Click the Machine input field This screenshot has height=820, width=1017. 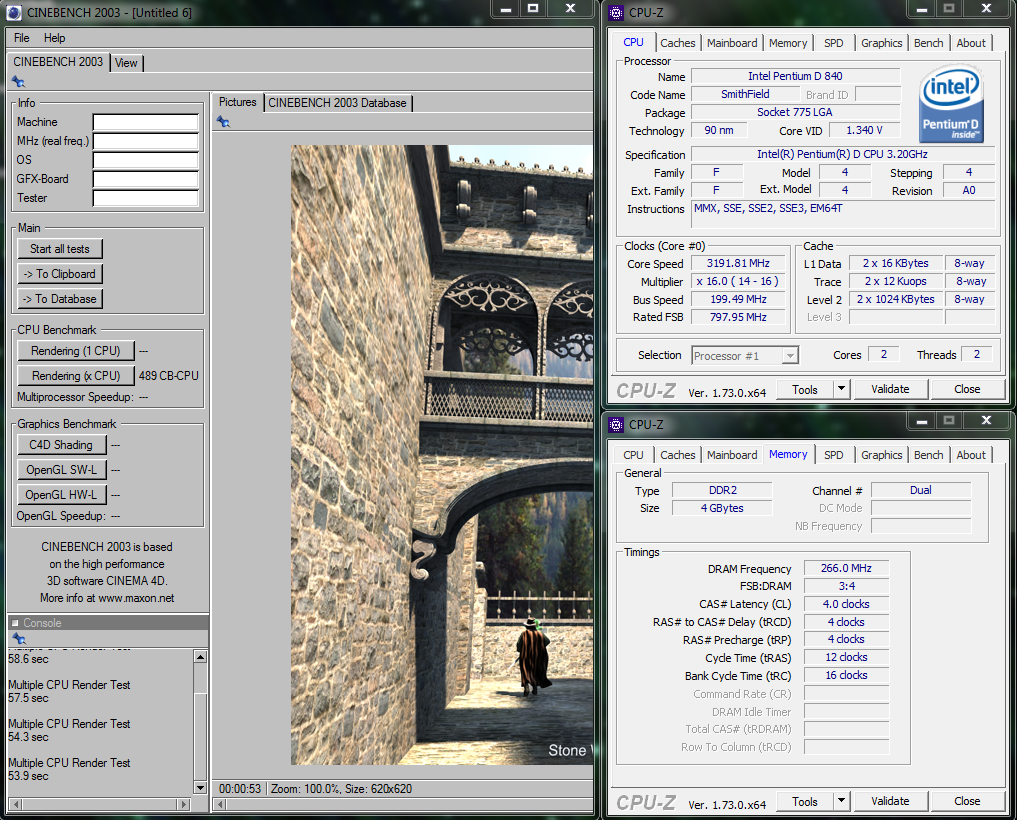click(145, 122)
